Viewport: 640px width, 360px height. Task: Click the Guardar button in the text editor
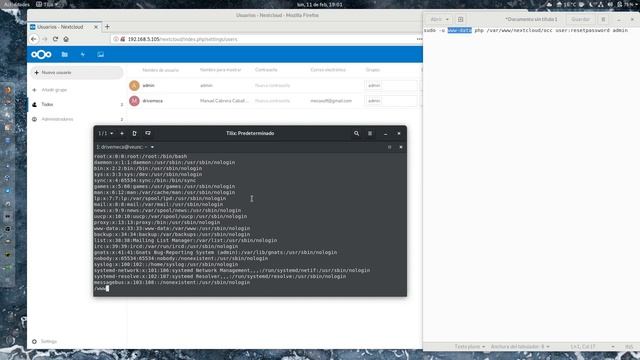(580, 19)
